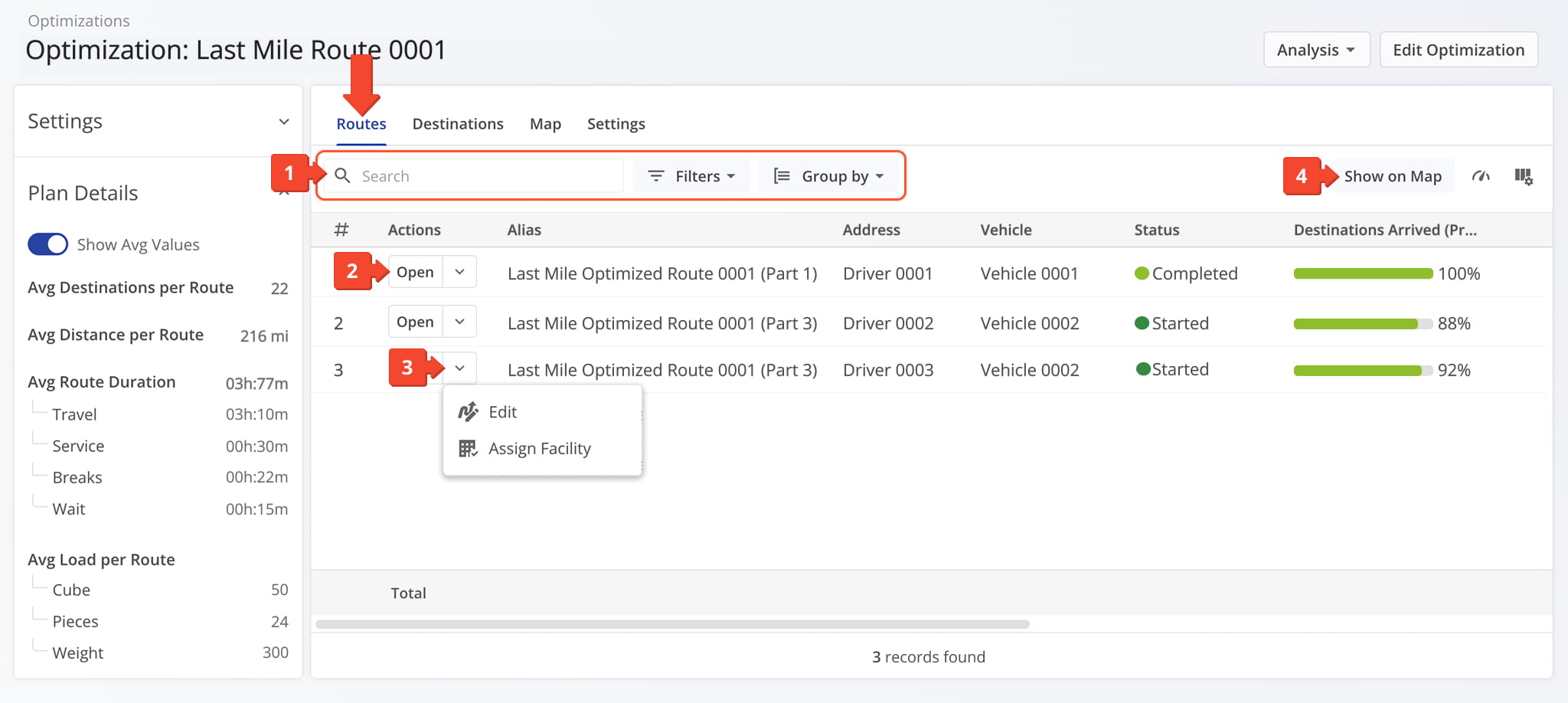The image size is (1568, 703).
Task: Choose Edit from the dropdown menu
Action: click(542, 412)
